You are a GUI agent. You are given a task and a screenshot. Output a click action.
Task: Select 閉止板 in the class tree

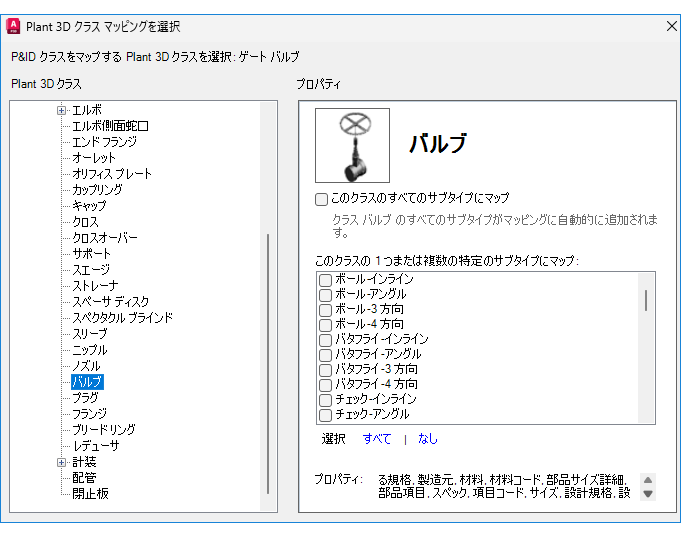(90, 494)
